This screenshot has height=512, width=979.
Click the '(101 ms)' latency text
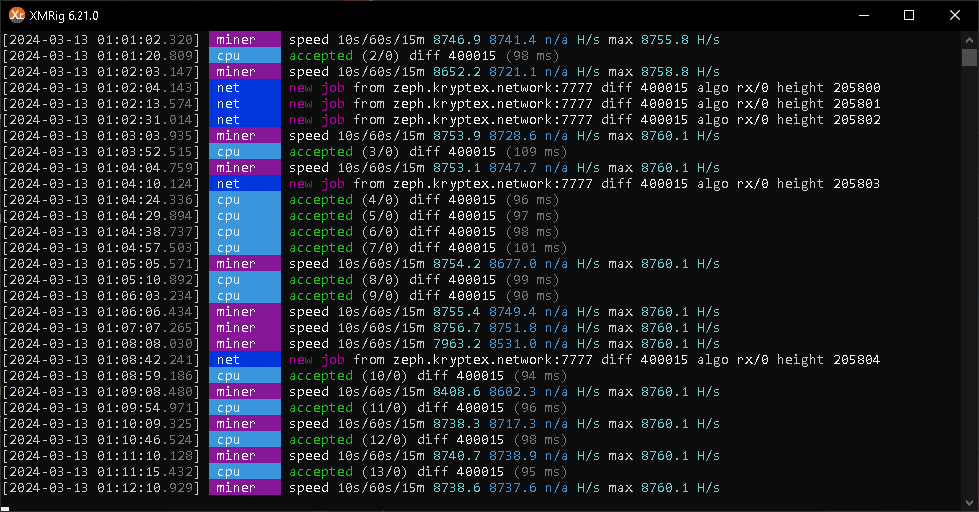536,248
